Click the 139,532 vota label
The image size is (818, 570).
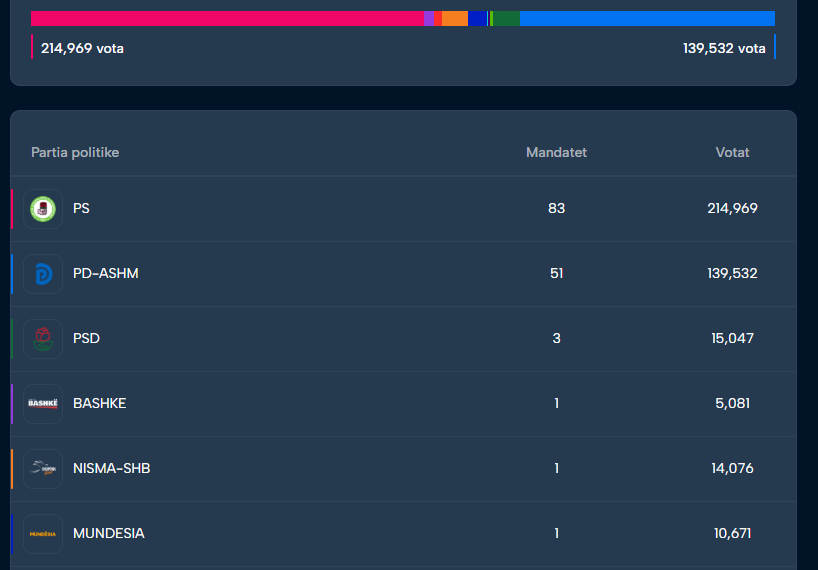[x=724, y=48]
